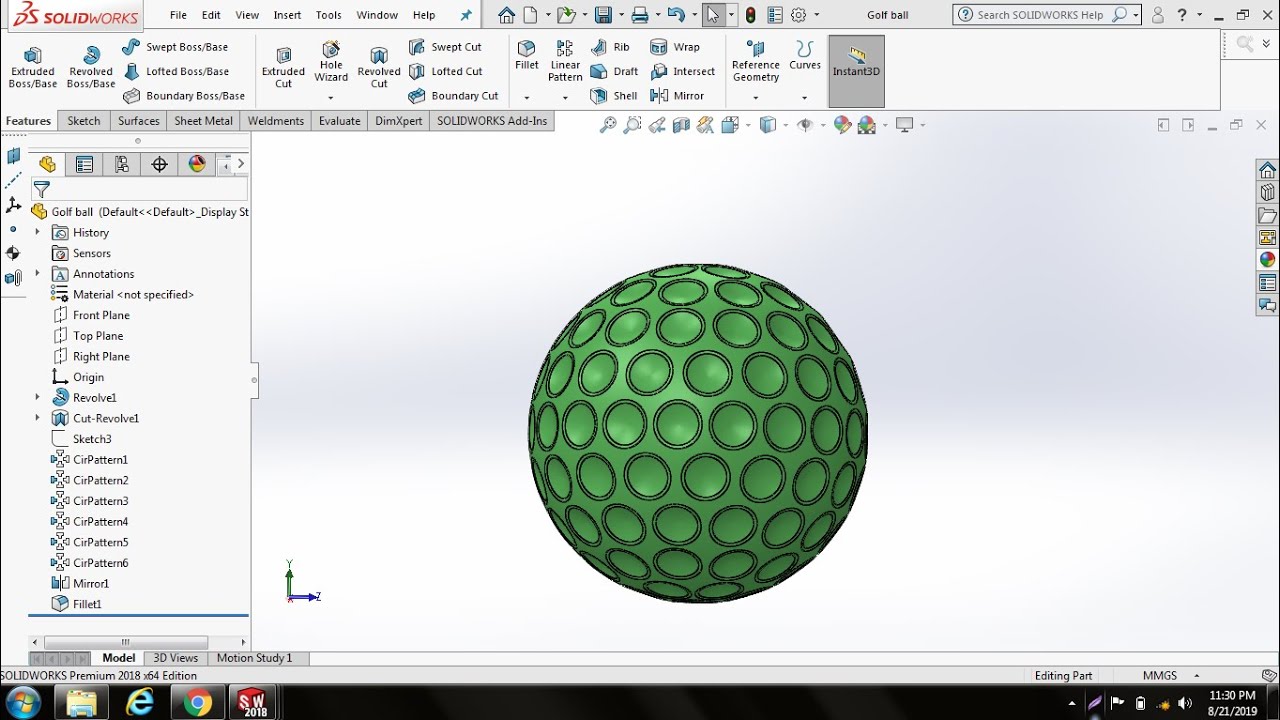The image size is (1280, 720).
Task: Show more manager tabs chevron
Action: click(x=241, y=164)
